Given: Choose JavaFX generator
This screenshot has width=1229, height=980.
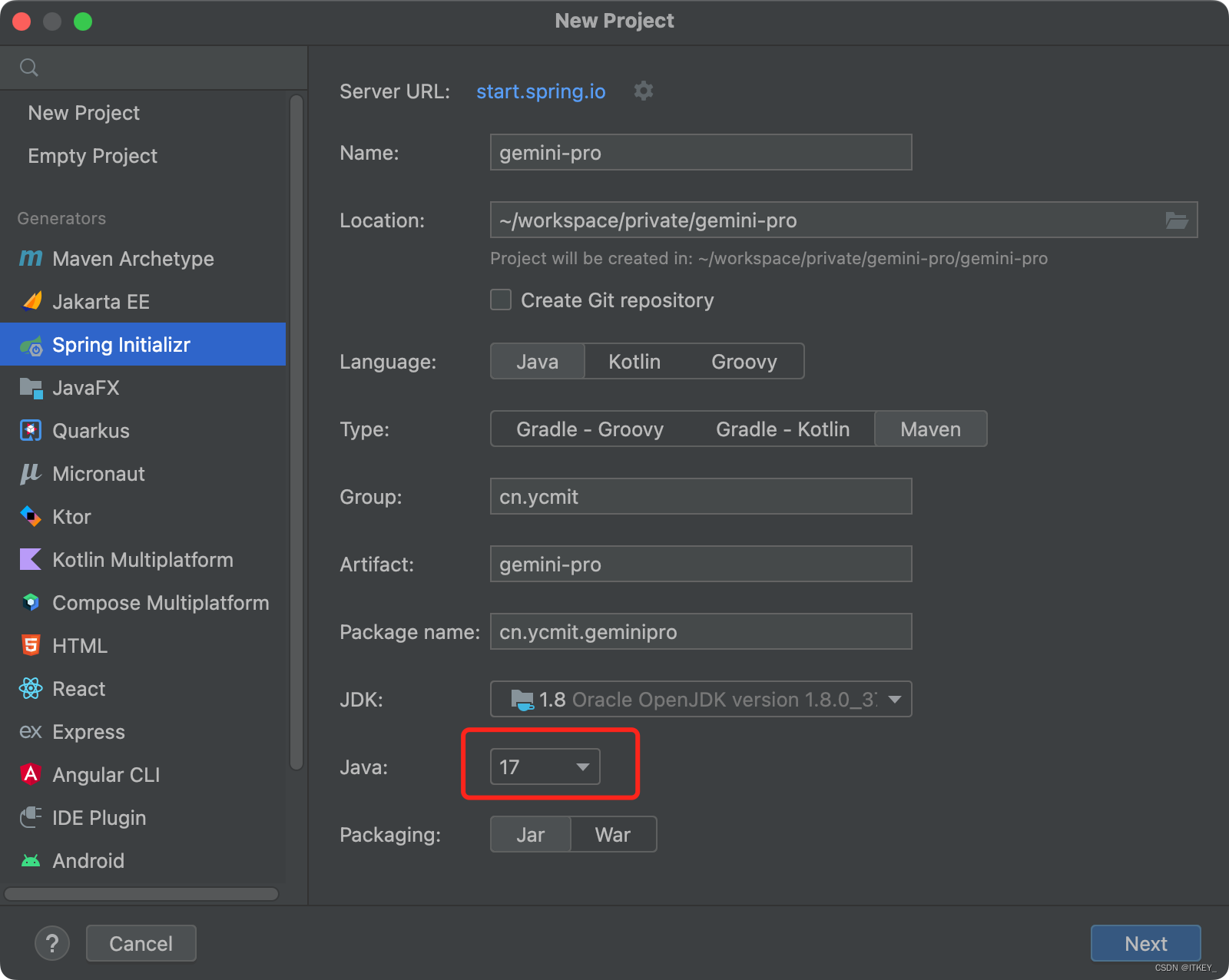Looking at the screenshot, I should 143,388.
